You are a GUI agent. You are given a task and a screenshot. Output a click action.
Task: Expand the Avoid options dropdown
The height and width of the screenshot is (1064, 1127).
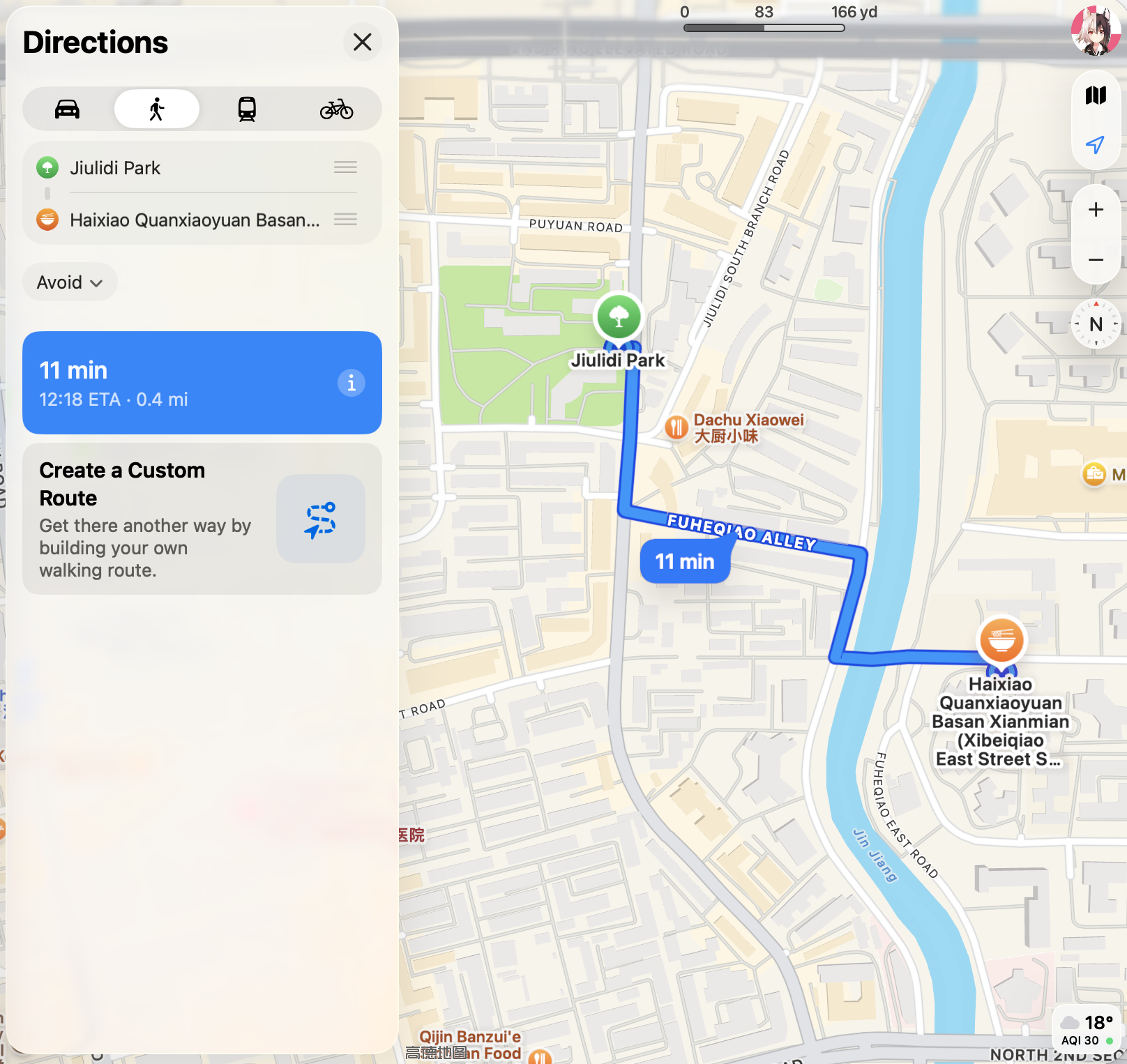70,282
